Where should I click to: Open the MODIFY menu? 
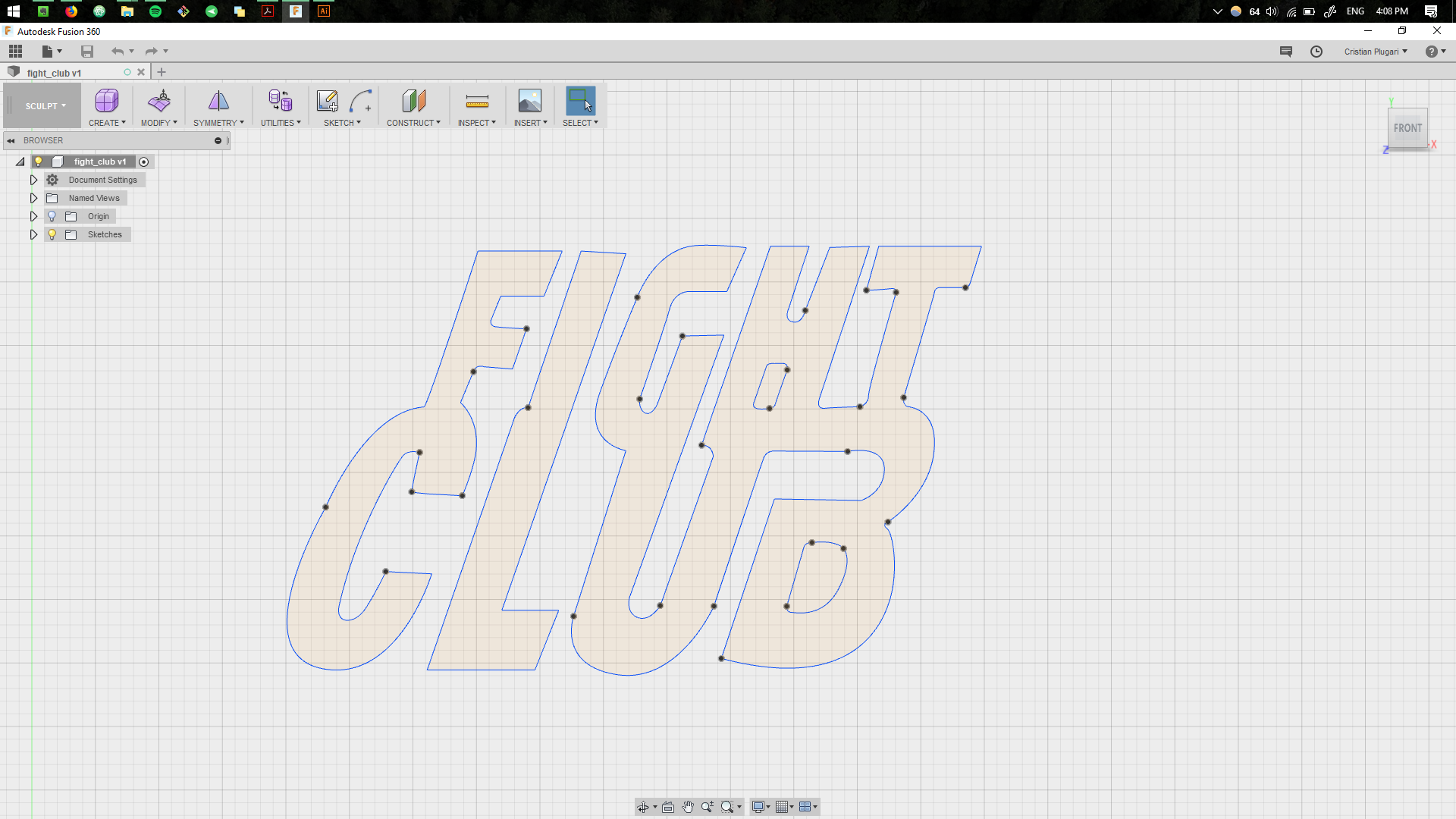coord(159,123)
